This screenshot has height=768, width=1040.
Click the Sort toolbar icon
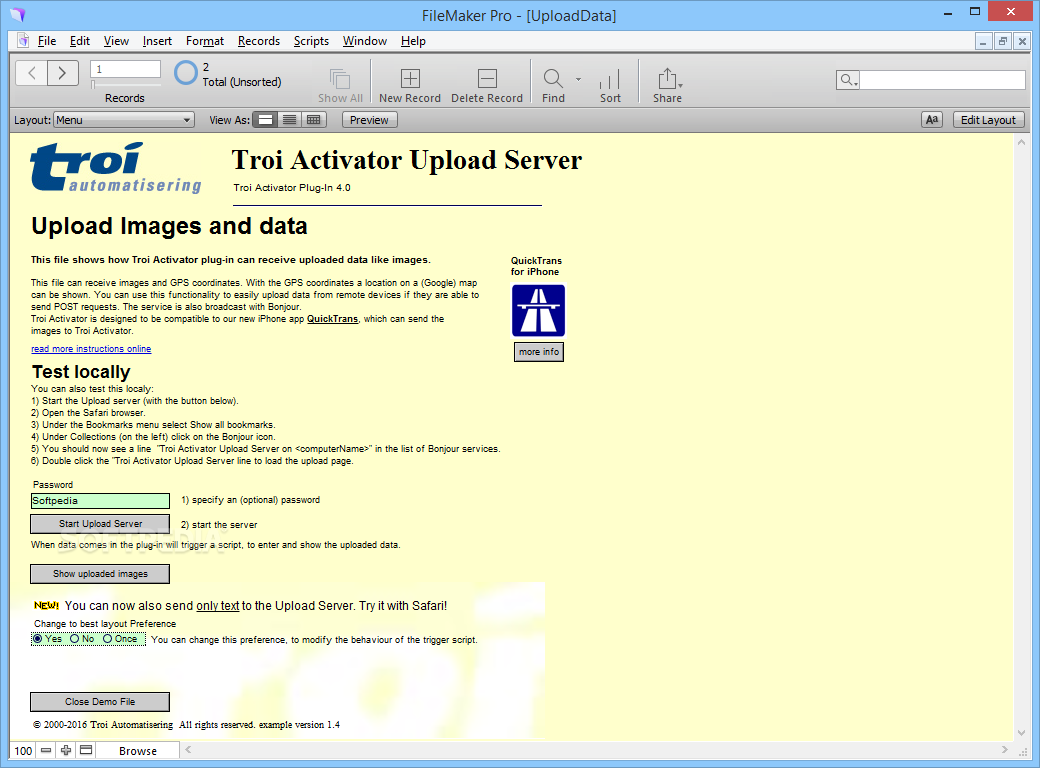tap(610, 79)
